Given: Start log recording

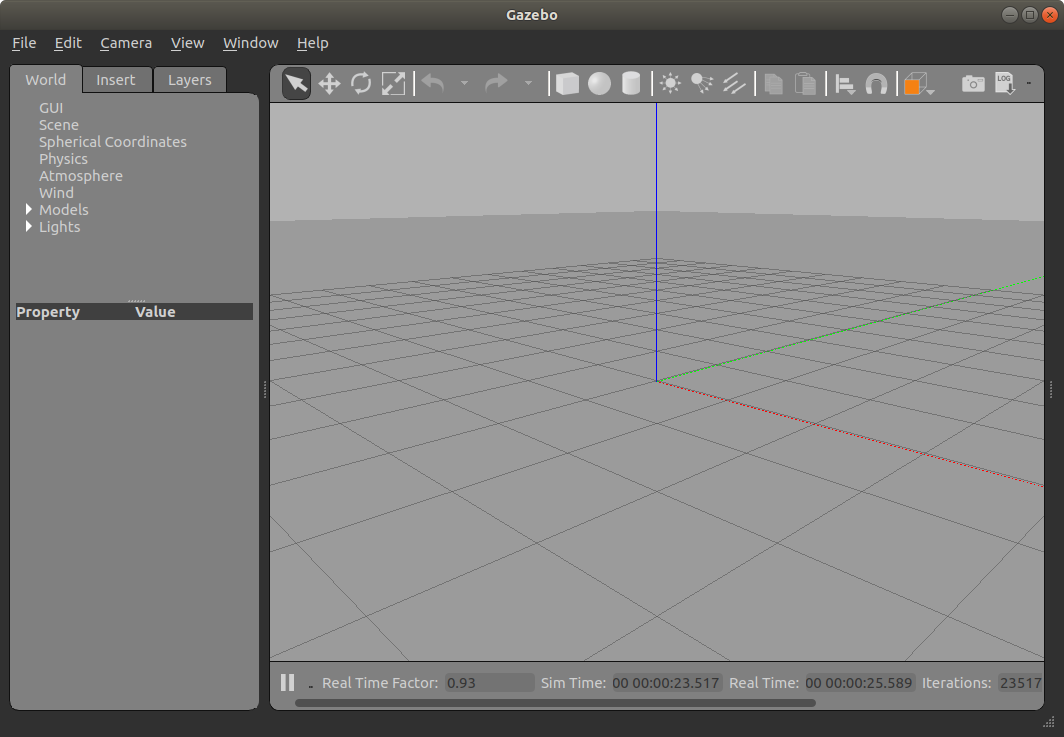Looking at the screenshot, I should pyautogui.click(x=1004, y=84).
